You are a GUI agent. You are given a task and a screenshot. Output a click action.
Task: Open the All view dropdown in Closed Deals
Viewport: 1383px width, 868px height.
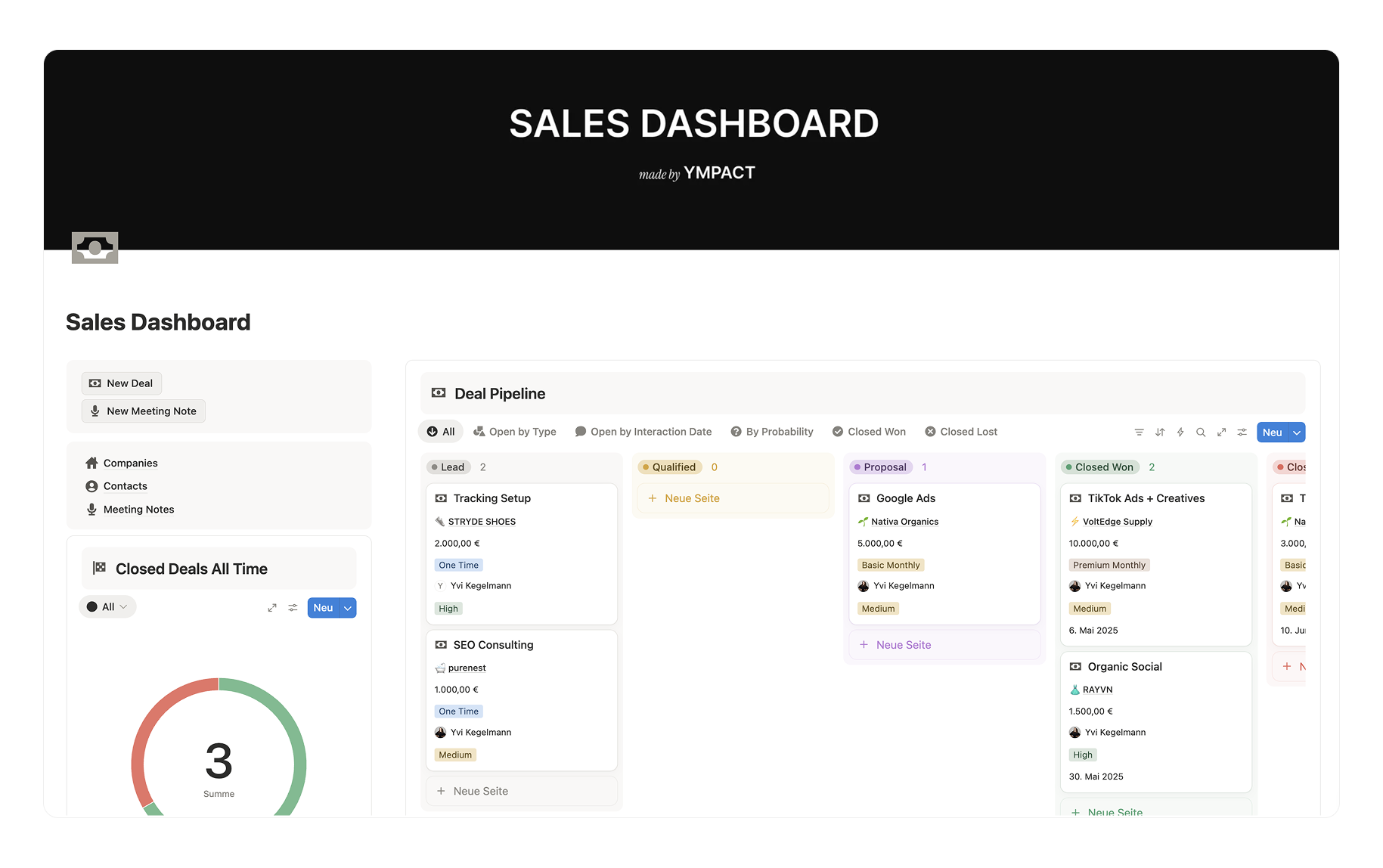pos(107,607)
